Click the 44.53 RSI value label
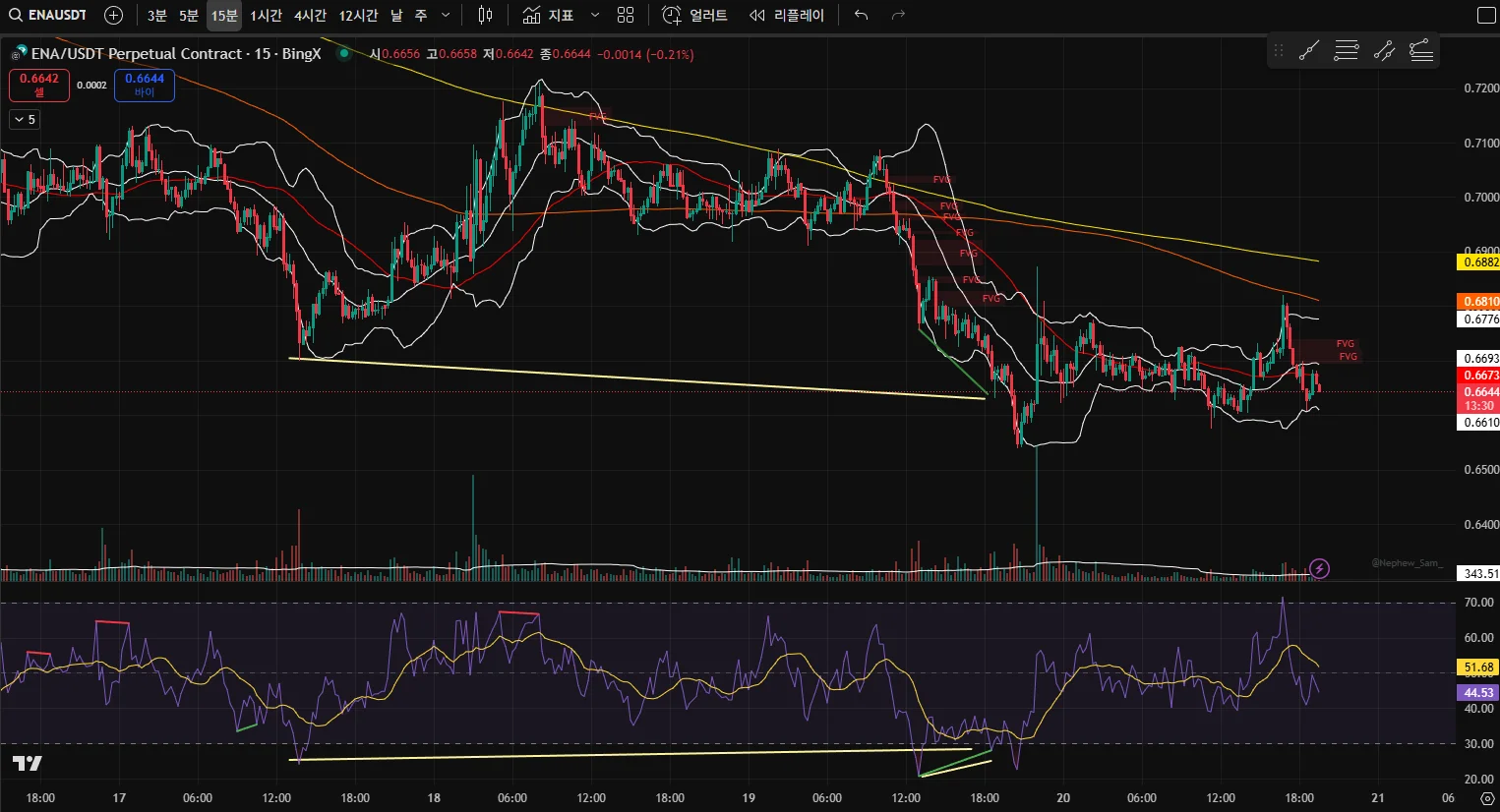Viewport: 1500px width, 812px height. pos(1478,693)
